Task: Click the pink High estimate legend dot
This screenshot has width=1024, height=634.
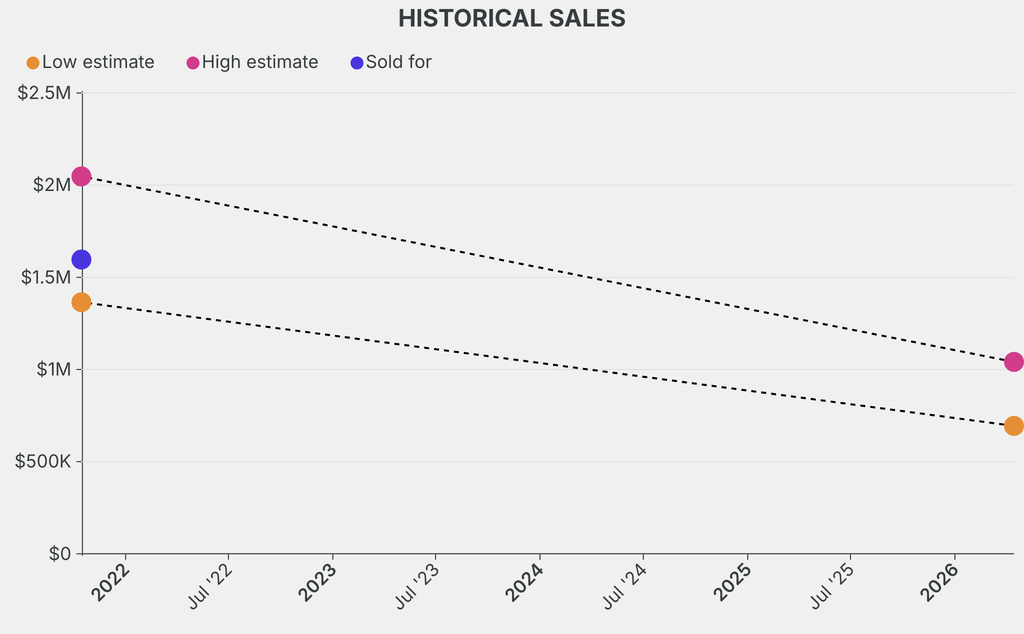Action: point(193,63)
